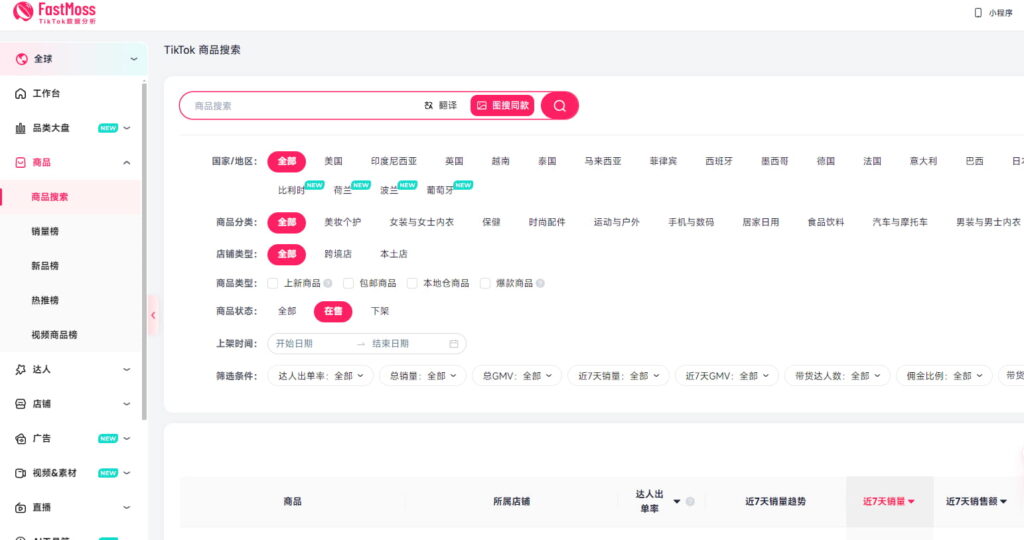This screenshot has width=1024, height=540.
Task: Click the 商品 shopping bag icon
Action: click(x=20, y=163)
